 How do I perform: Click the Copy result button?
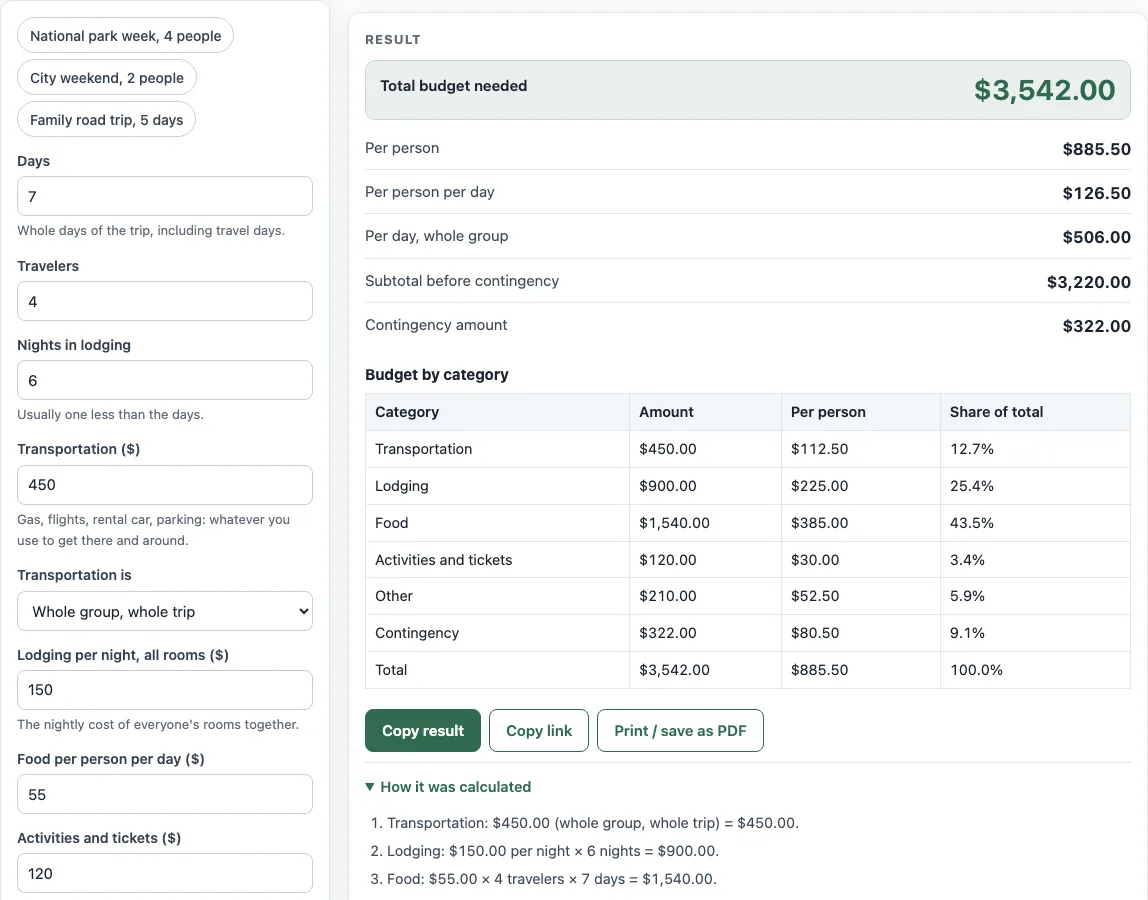tap(422, 731)
